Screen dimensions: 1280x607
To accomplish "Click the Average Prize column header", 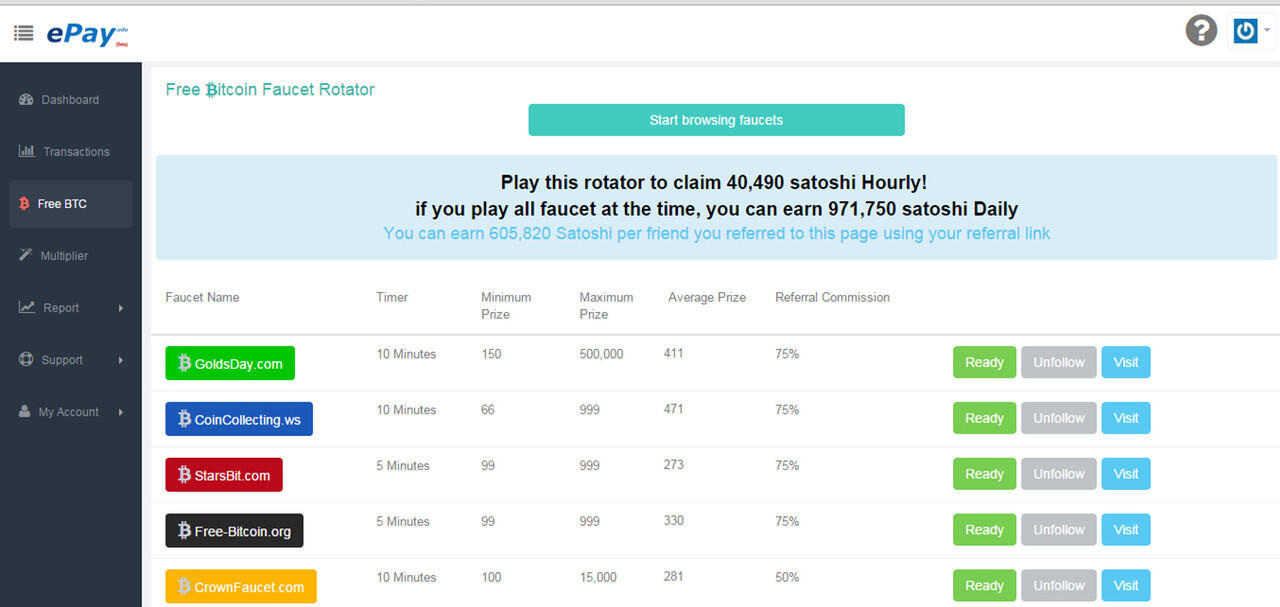I will click(707, 297).
